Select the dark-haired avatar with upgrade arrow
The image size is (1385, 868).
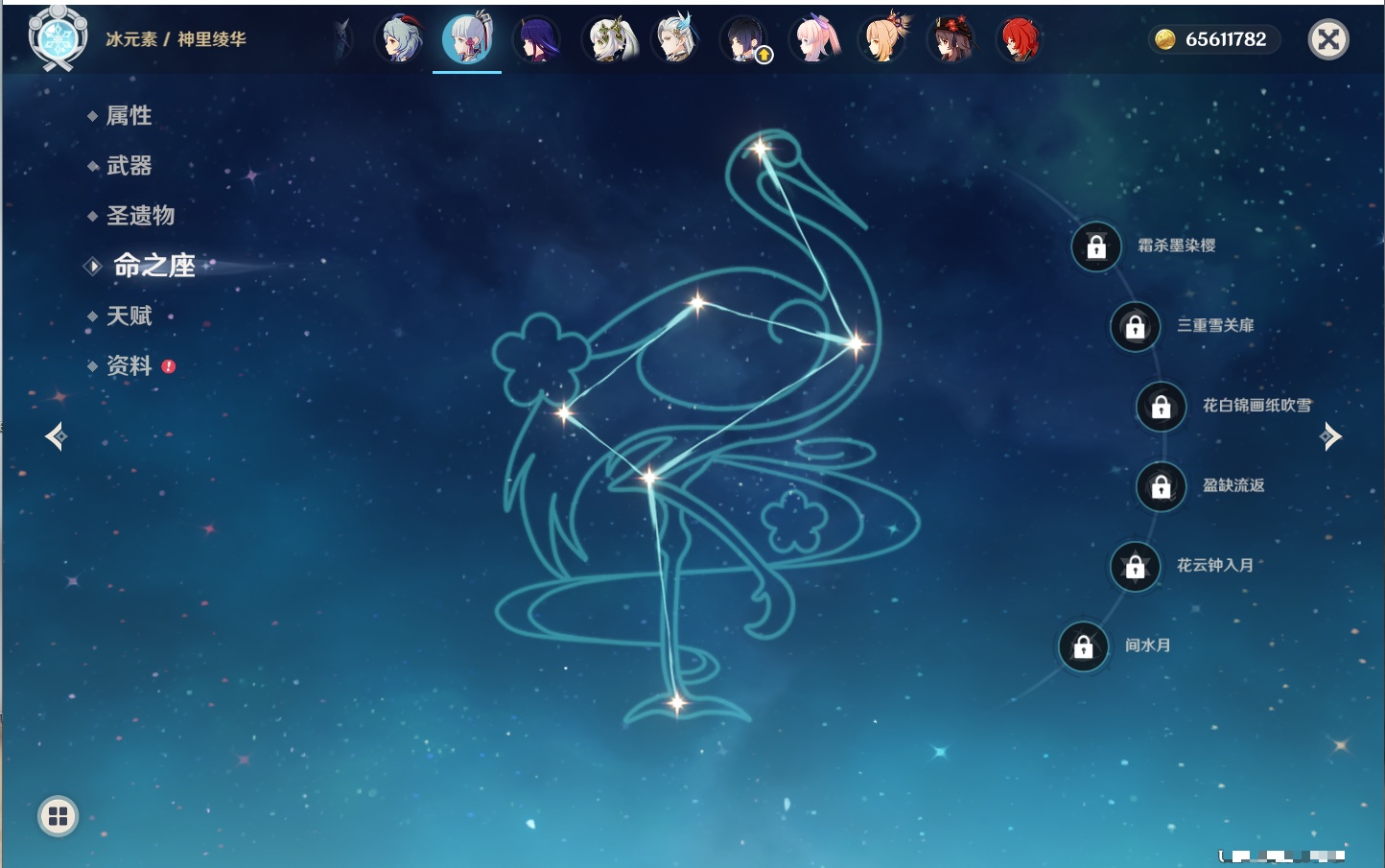[x=745, y=40]
